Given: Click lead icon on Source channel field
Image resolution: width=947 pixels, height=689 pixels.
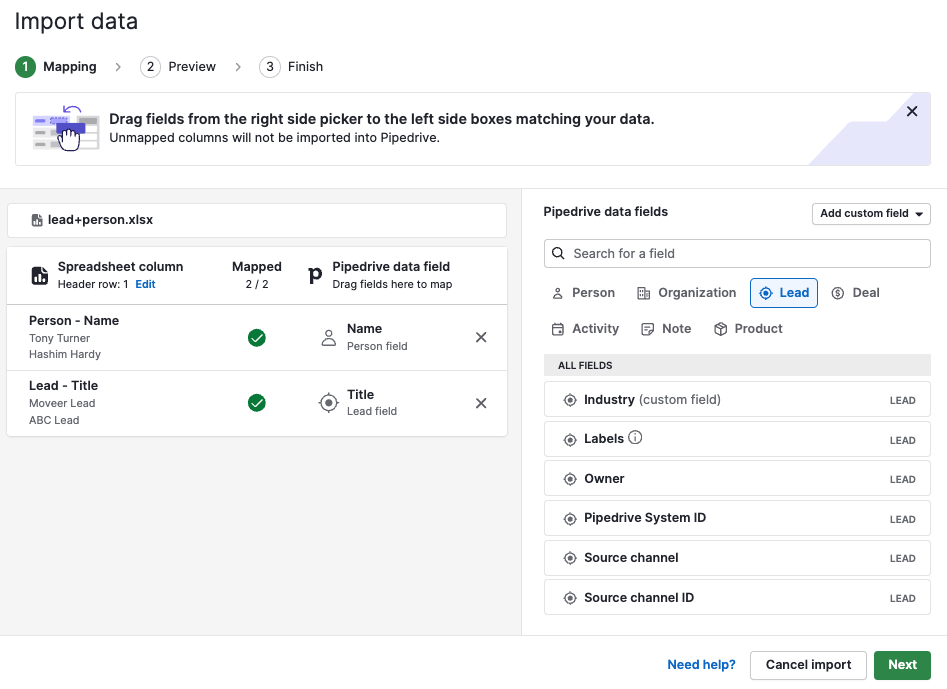Looking at the screenshot, I should pos(570,558).
